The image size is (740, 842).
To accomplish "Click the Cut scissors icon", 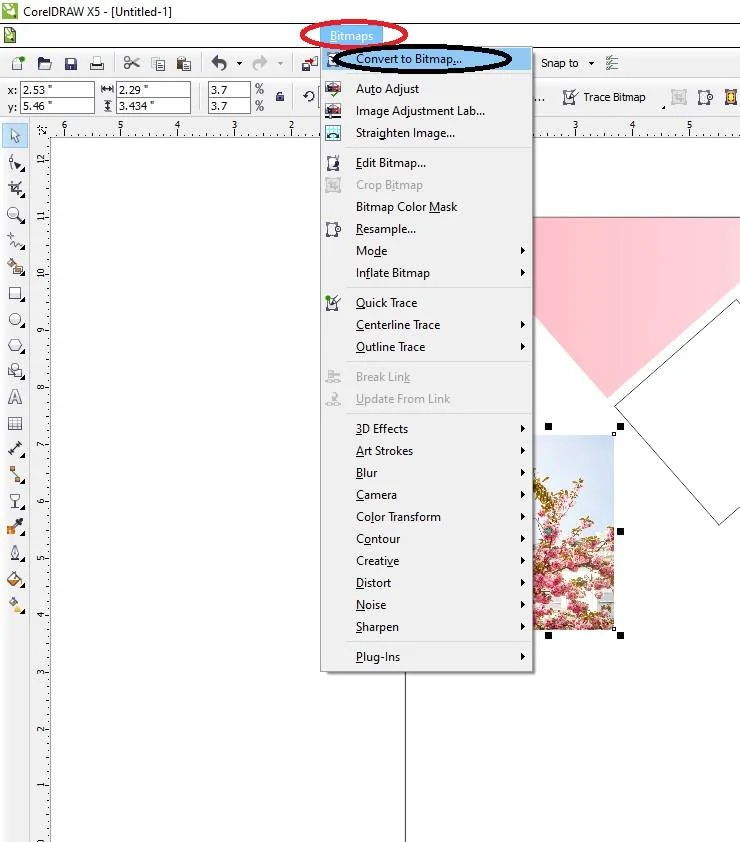I will point(131,63).
